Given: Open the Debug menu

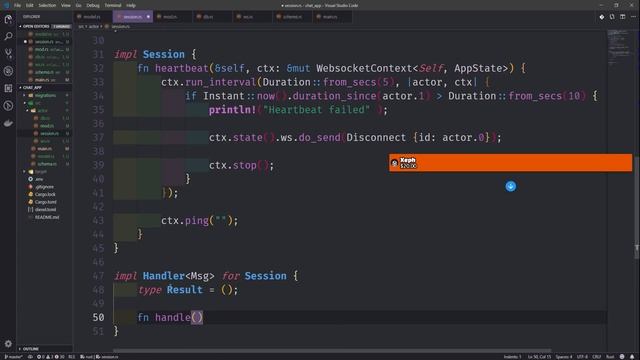Looking at the screenshot, I should coord(93,5).
